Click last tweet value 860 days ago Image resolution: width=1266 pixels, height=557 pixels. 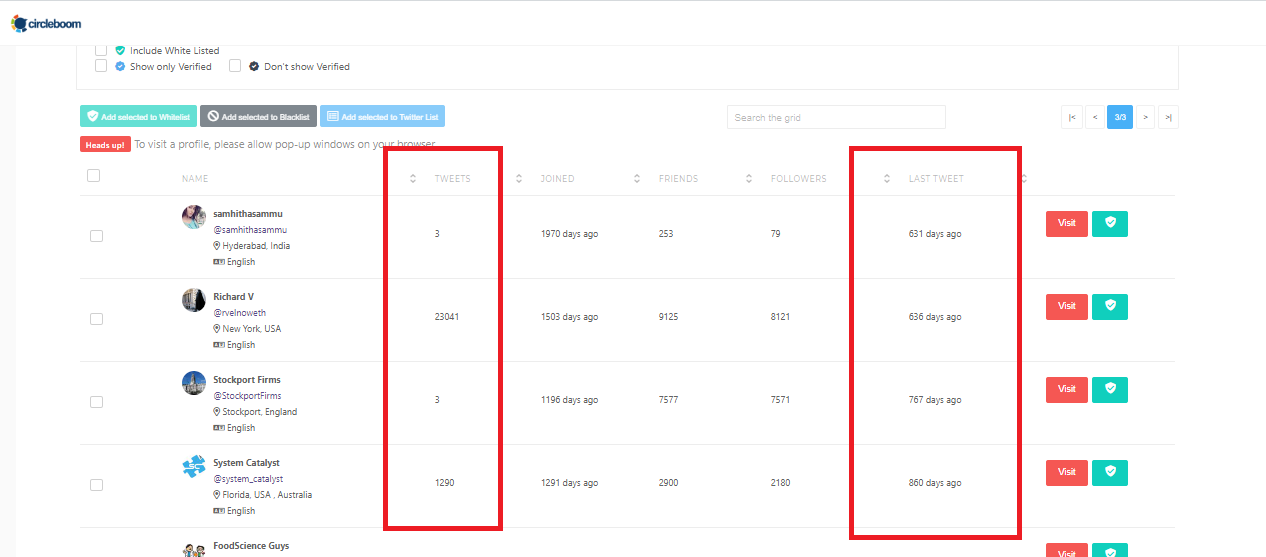coord(935,483)
